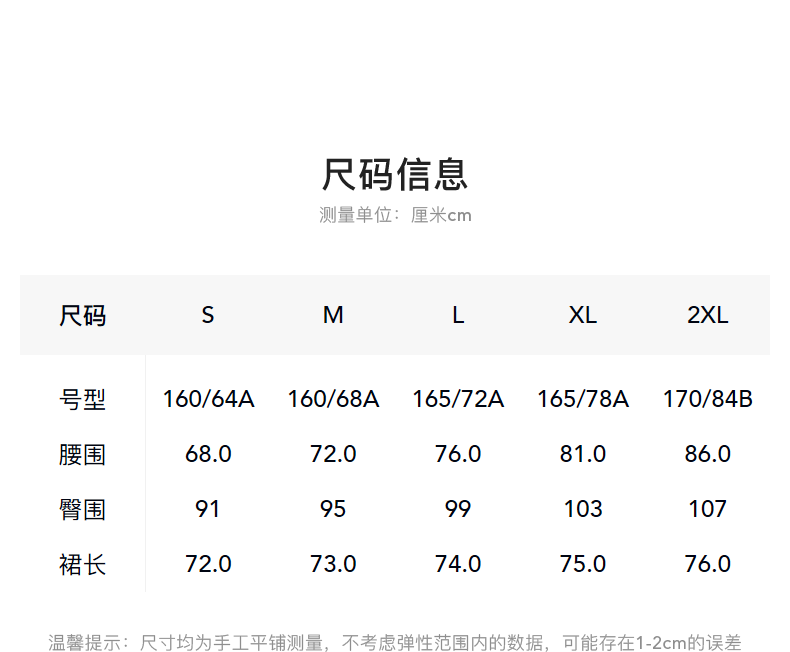Select the M size column header
This screenshot has height=652, width=790.
pyautogui.click(x=333, y=316)
